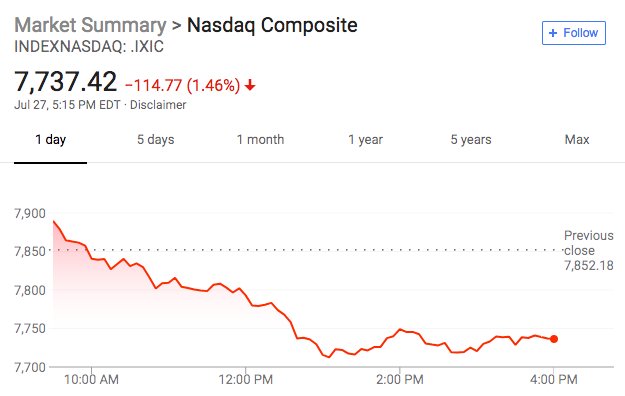
Task: Switch to the 5 years tab
Action: click(x=471, y=140)
